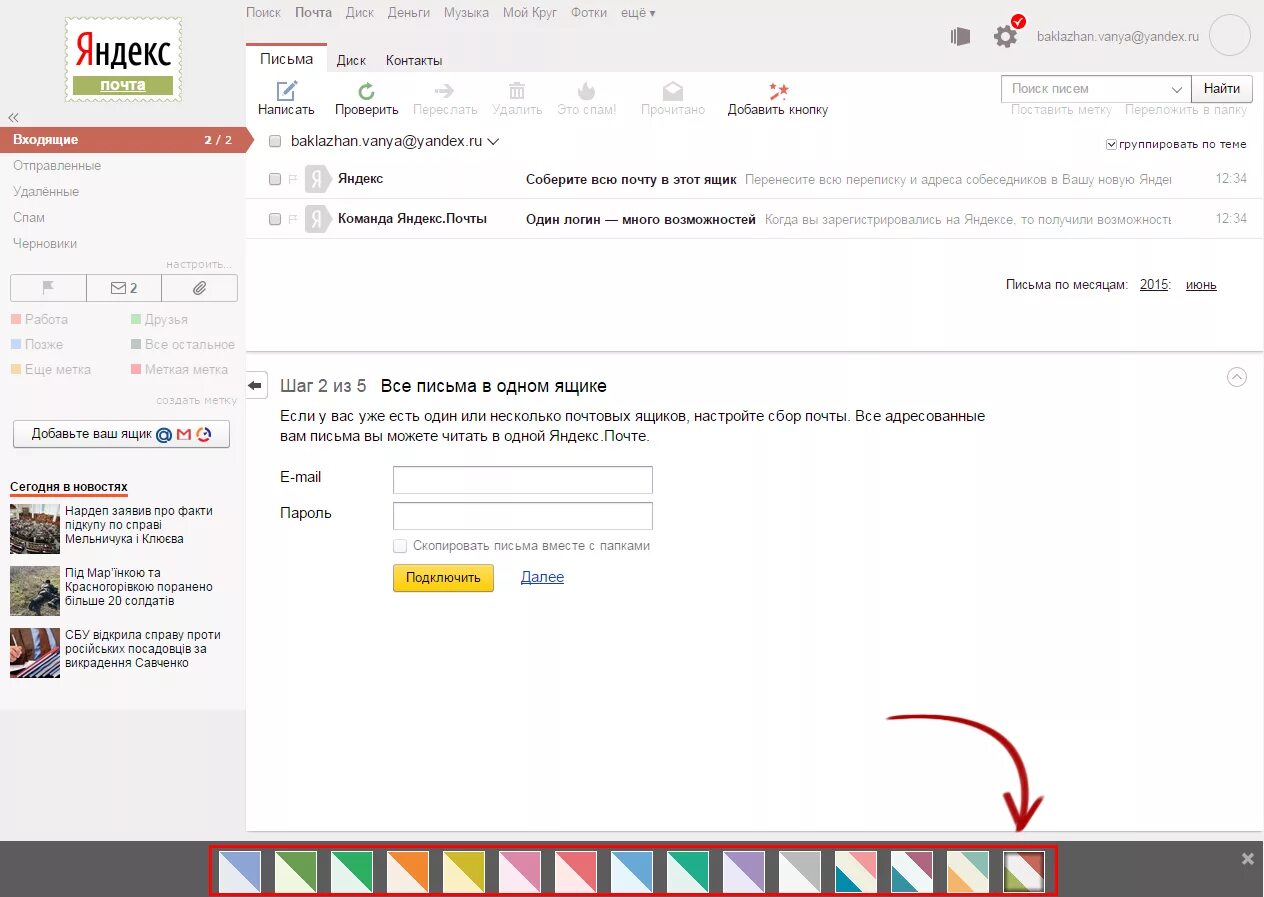Open Фотки in top navigation
The image size is (1264, 897).
point(589,13)
